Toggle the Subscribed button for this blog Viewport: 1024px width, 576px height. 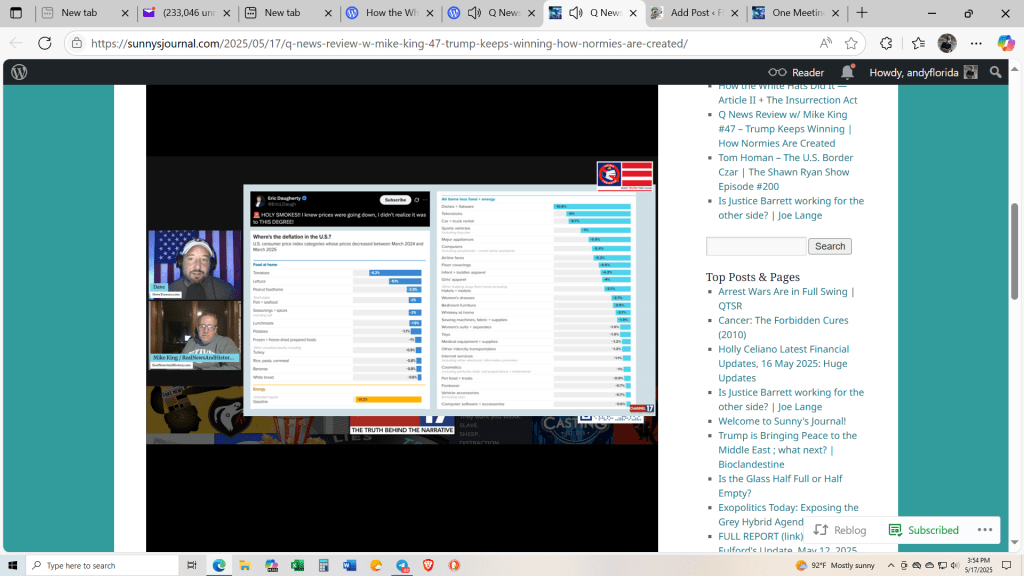pos(923,530)
